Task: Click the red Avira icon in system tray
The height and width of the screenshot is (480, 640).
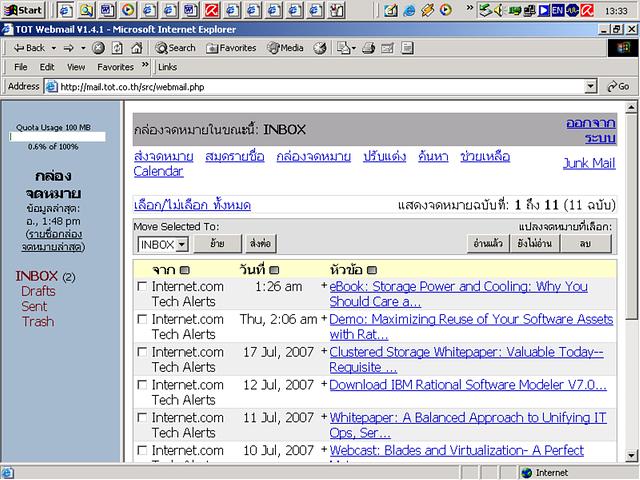Action: pos(587,10)
